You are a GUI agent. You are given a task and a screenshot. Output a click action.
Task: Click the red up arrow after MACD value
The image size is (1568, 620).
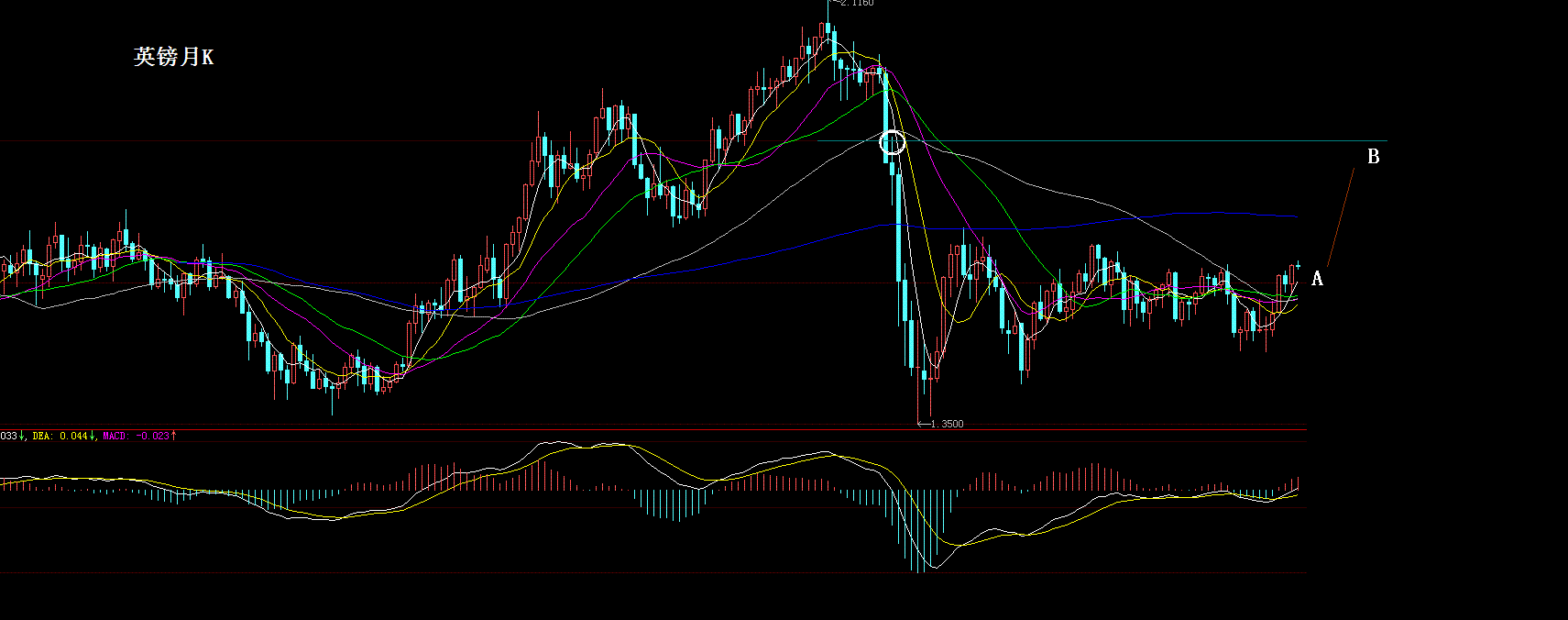click(x=173, y=436)
